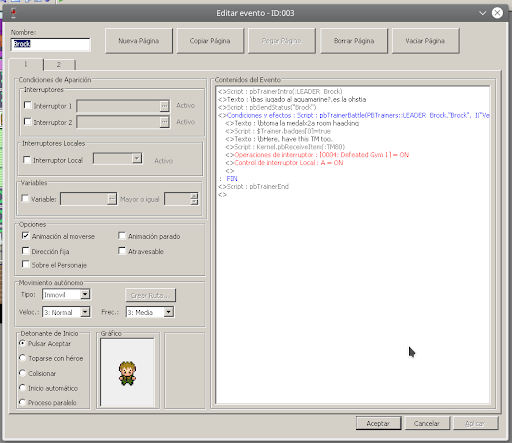
Task: Switch to page tab 1
Action: click(26, 64)
